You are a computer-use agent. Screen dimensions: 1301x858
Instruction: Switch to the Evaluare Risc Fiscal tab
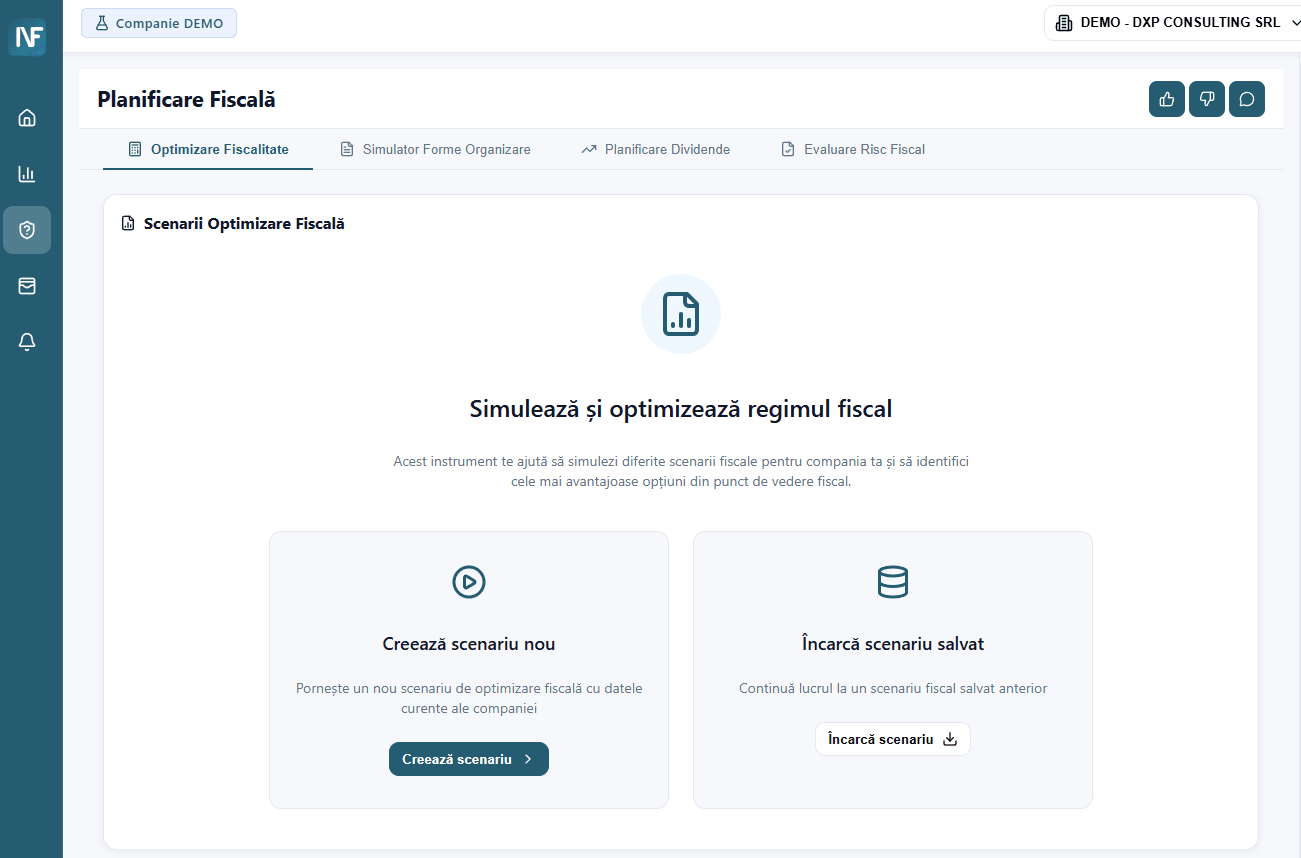pos(853,150)
